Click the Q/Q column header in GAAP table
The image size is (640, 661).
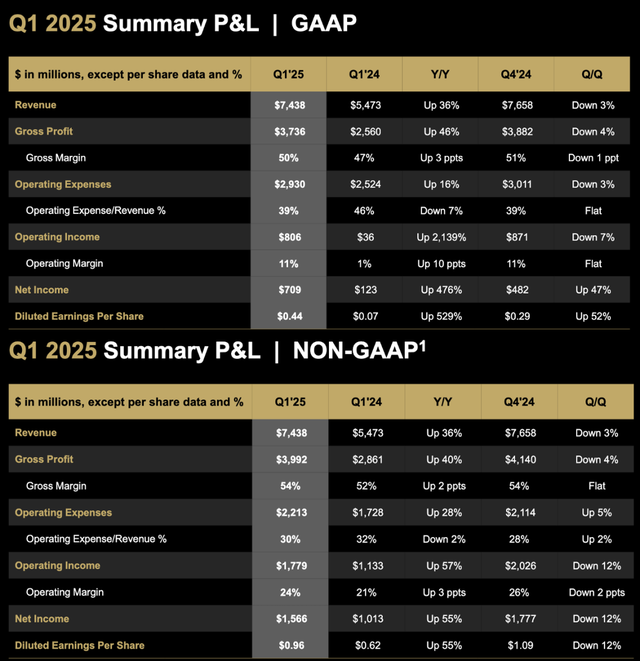(595, 74)
